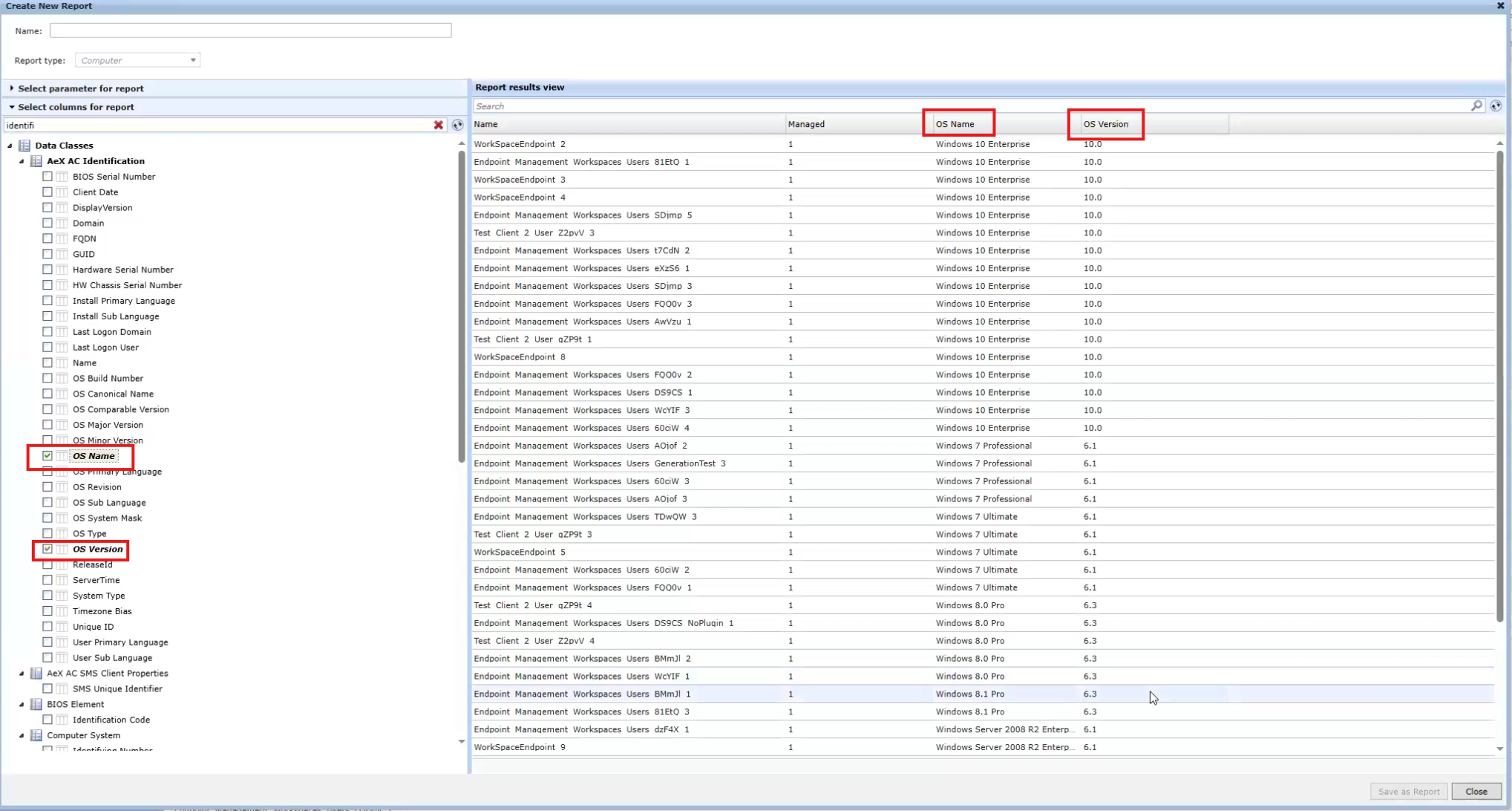Uncheck the OS Name column checkbox
This screenshot has height=811, width=1512.
(48, 456)
